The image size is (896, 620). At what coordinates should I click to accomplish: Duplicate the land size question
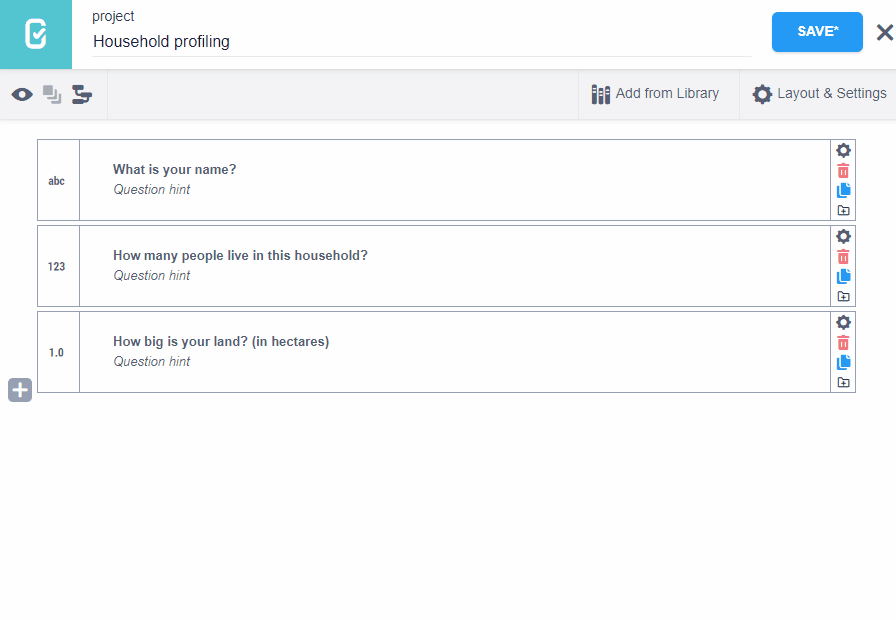[x=843, y=362]
